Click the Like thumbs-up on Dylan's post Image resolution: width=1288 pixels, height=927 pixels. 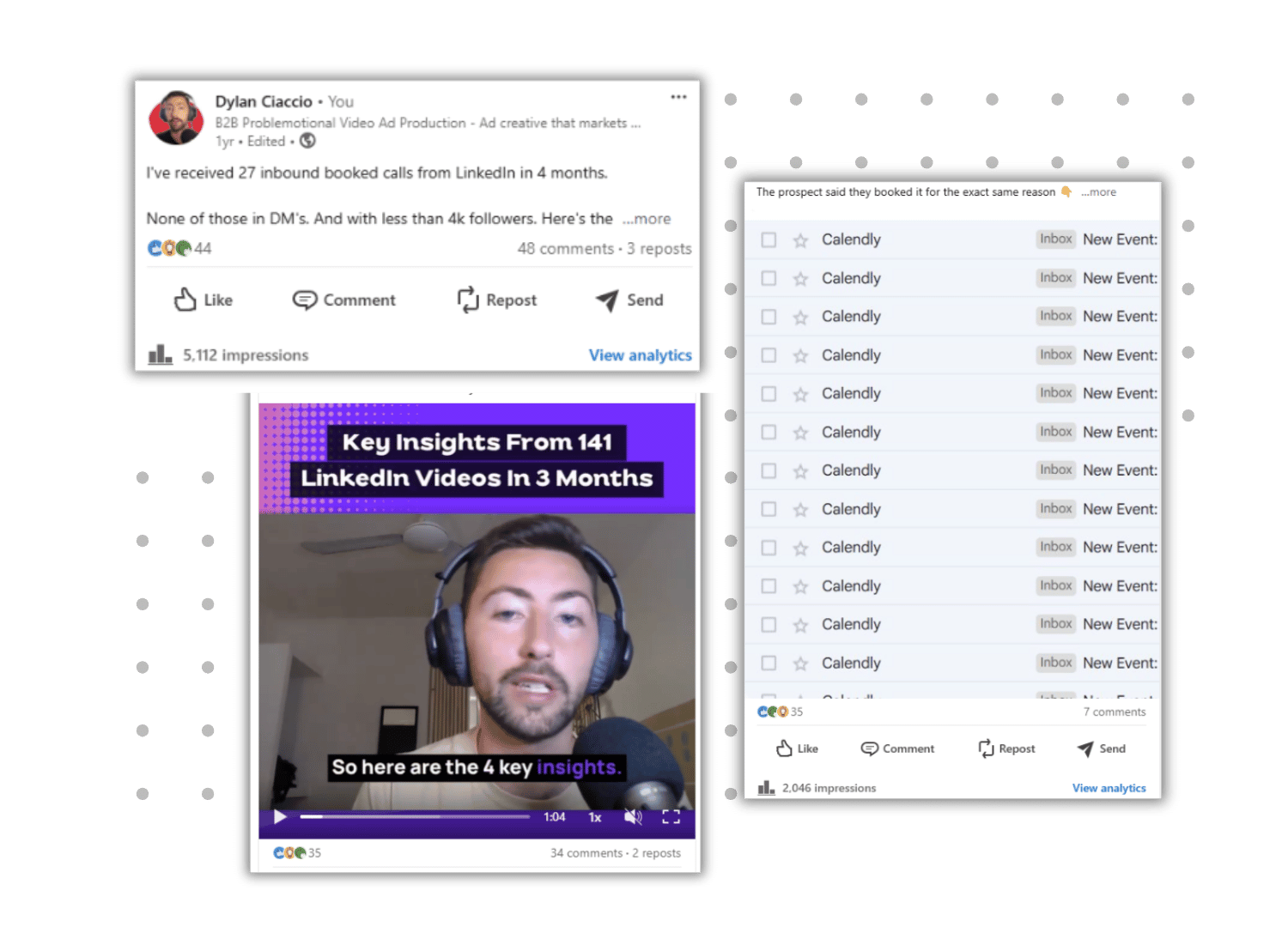pos(185,300)
